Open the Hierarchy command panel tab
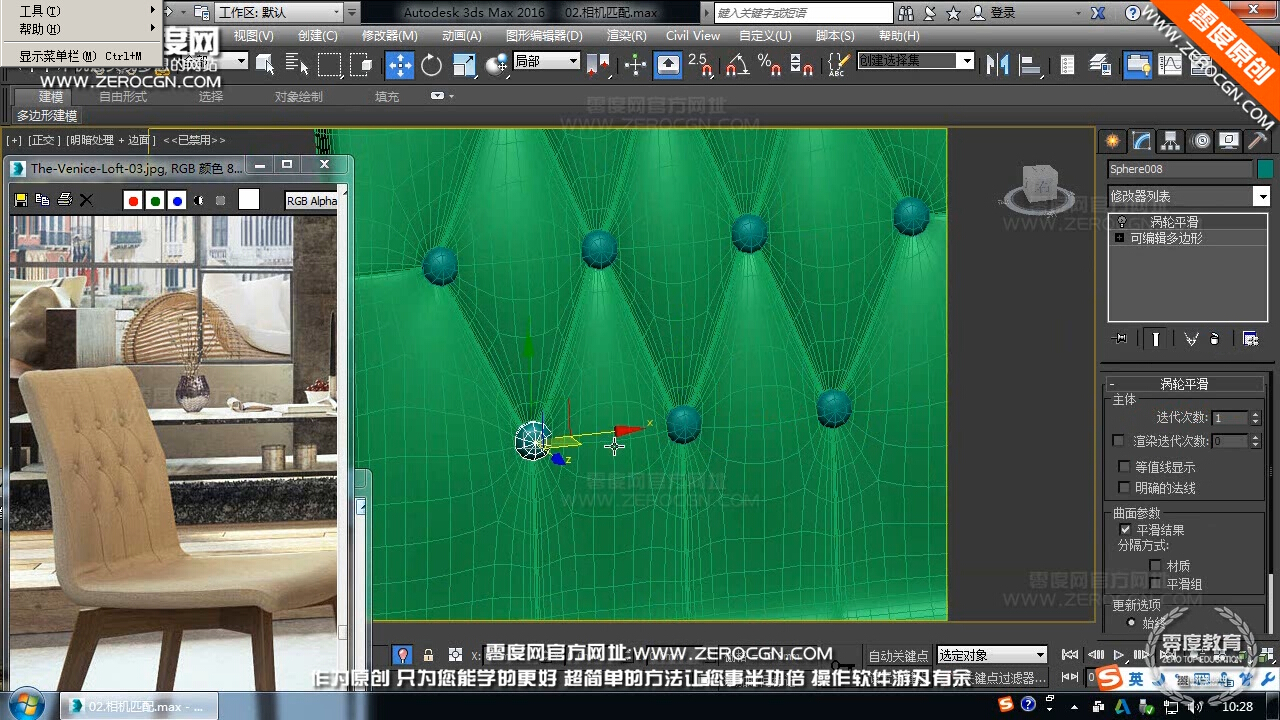 pos(1170,141)
